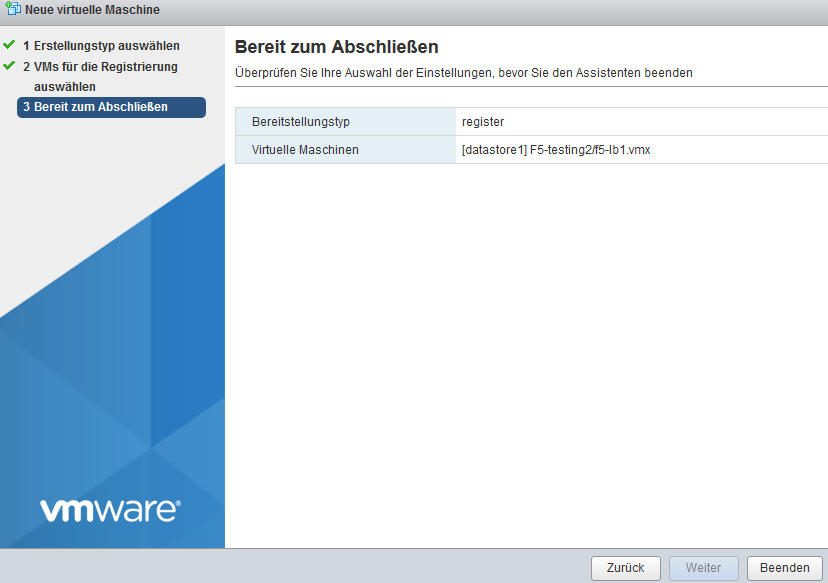828x583 pixels.
Task: Go to step 1 Erstellungstyp auswählen
Action: [x=101, y=46]
